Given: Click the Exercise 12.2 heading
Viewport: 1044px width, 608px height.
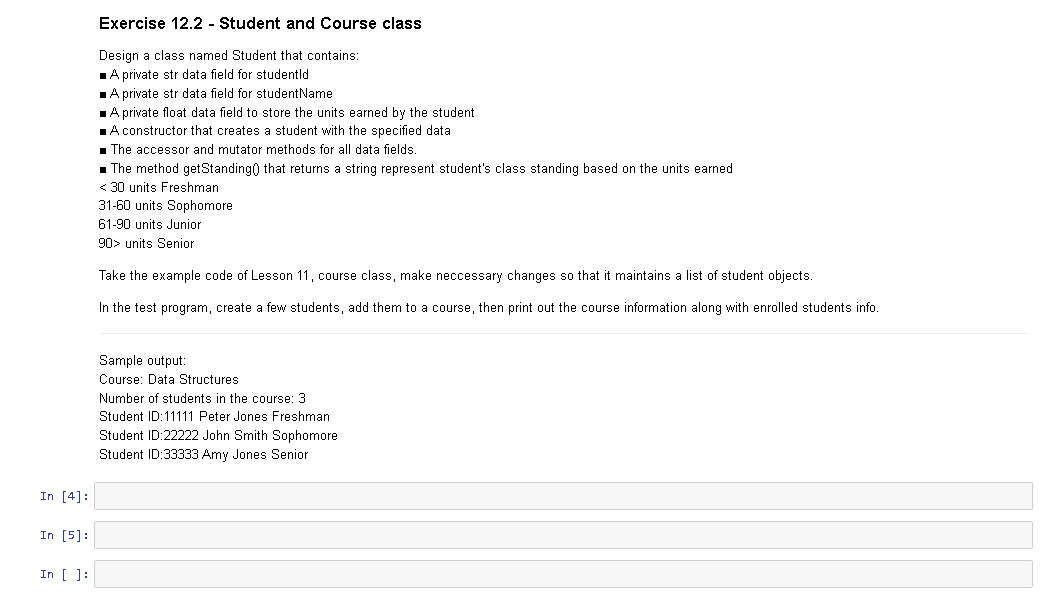Looking at the screenshot, I should pyautogui.click(x=259, y=23).
